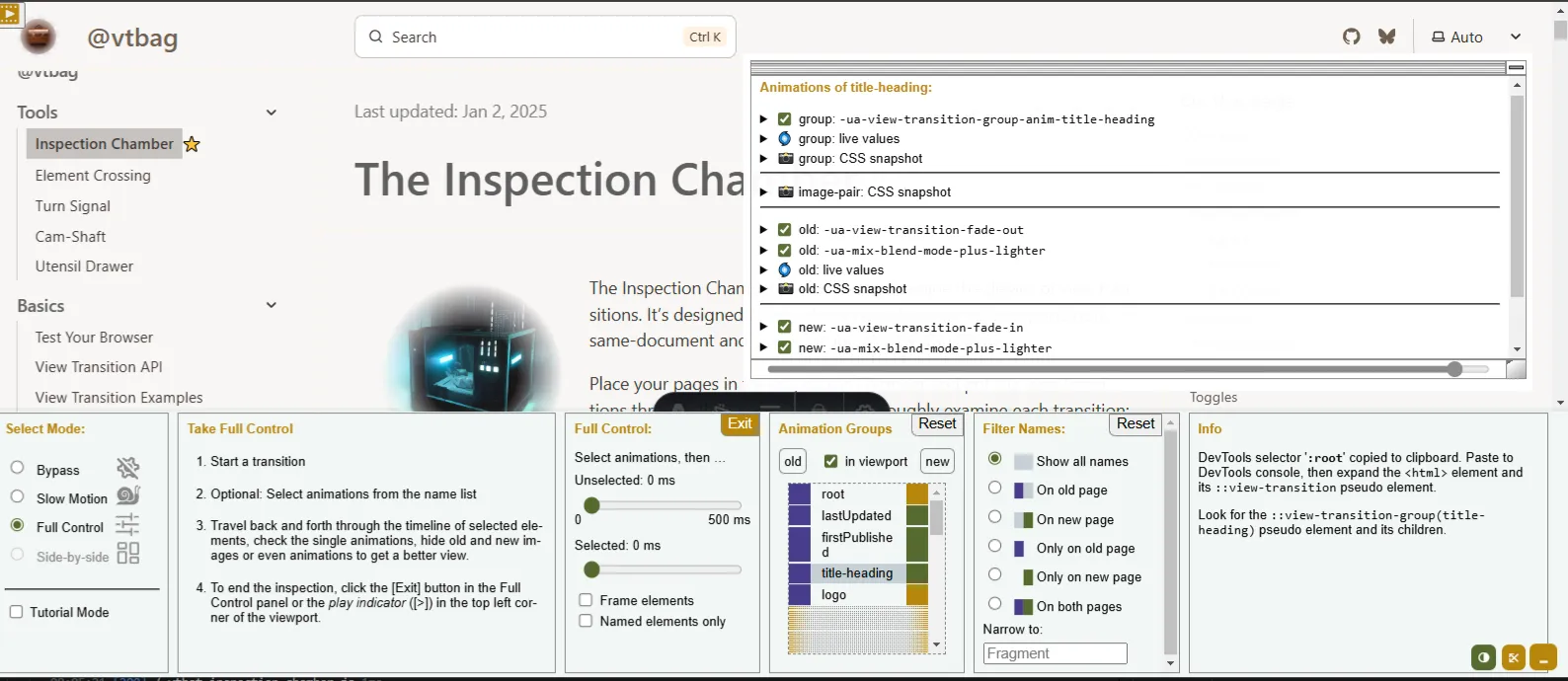Select the Slow Motion radio button
Image resolution: width=1568 pixels, height=681 pixels.
point(17,496)
